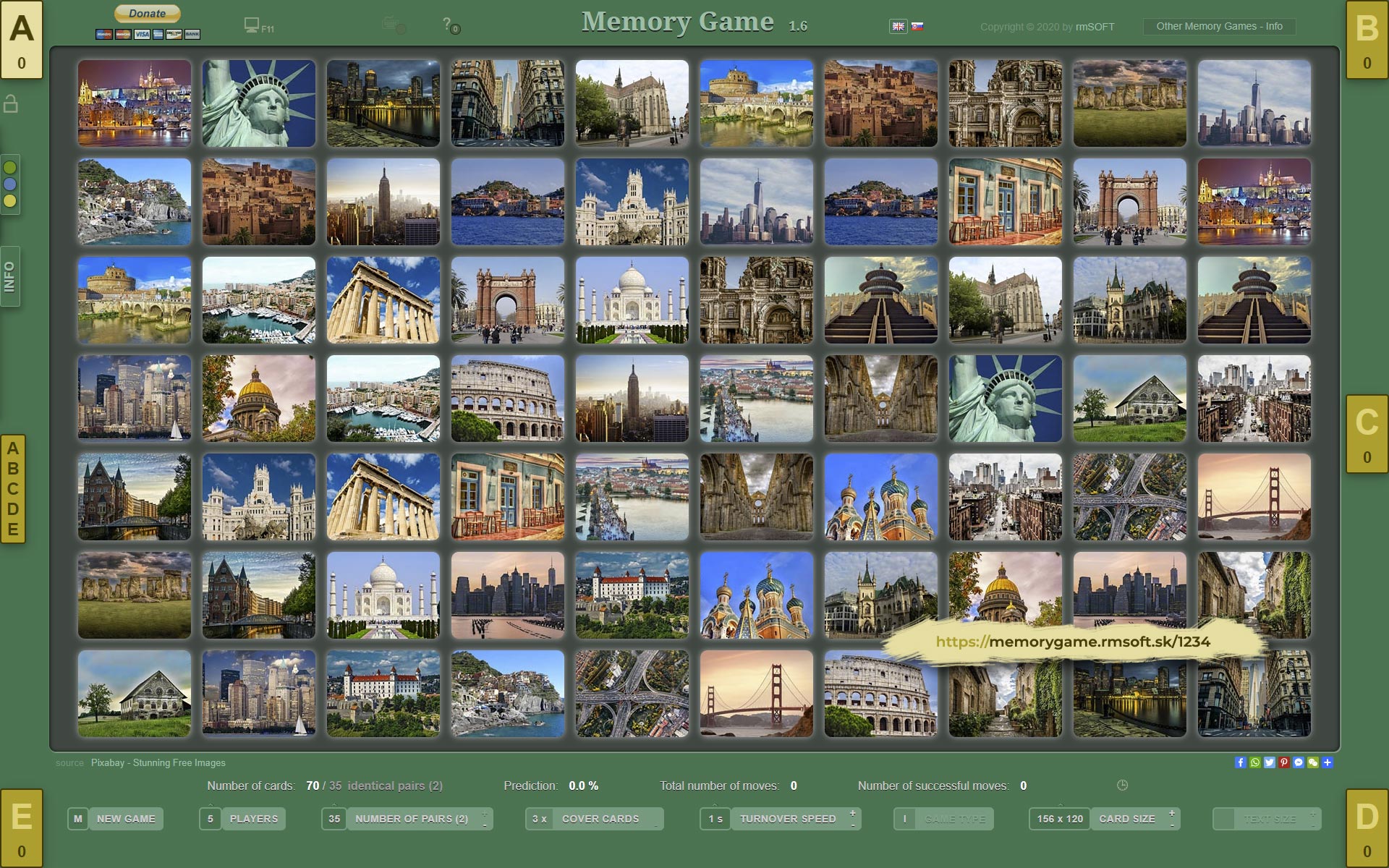Click the question mark help icon
Viewport: 1389px width, 868px height.
point(448,24)
